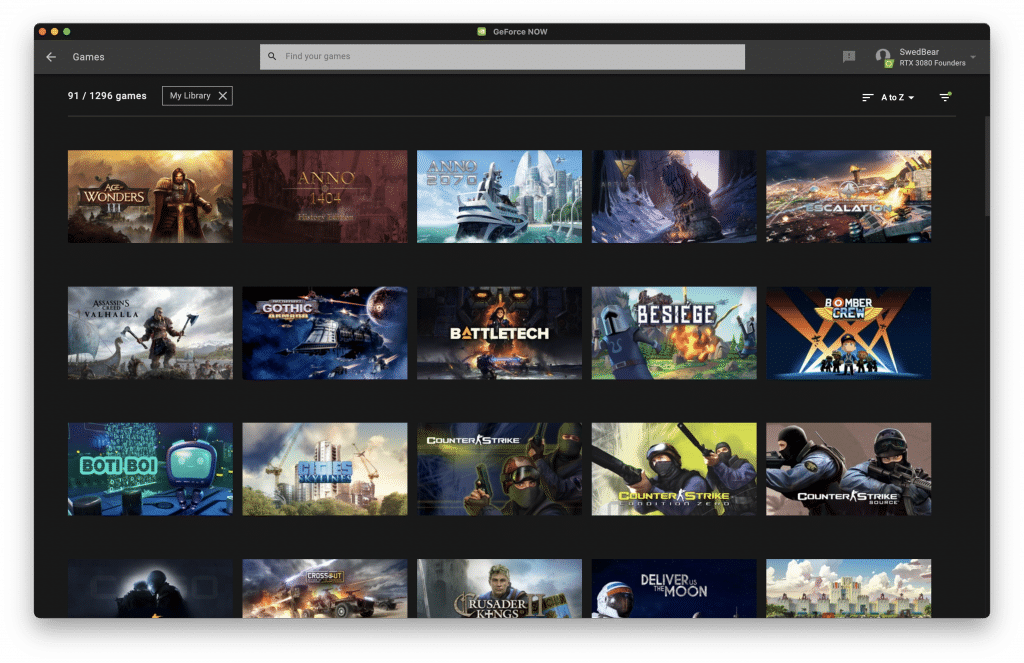
Task: Open the Gothic Armada game thumbnail
Action: point(325,333)
